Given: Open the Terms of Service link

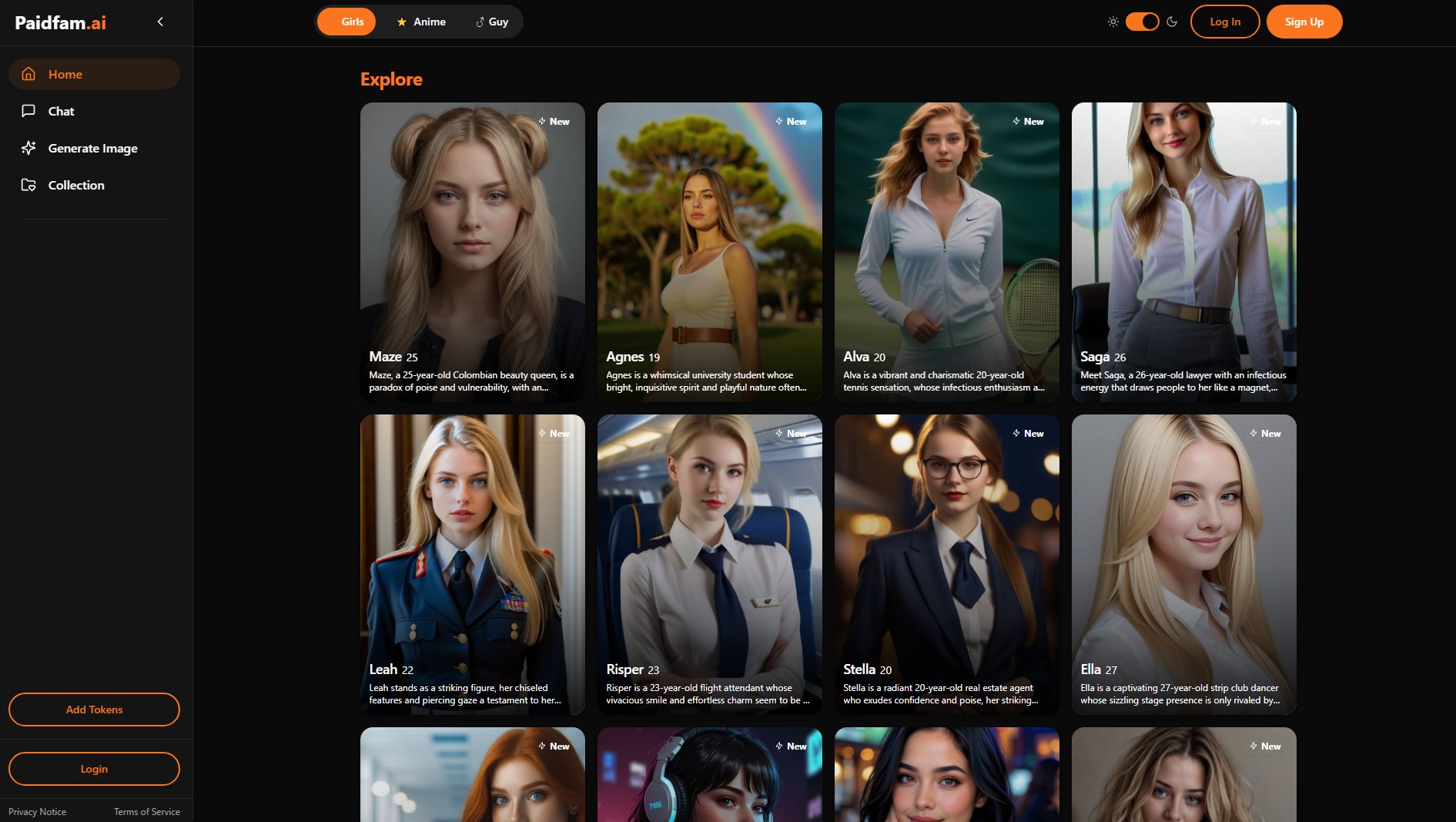Looking at the screenshot, I should 147,812.
